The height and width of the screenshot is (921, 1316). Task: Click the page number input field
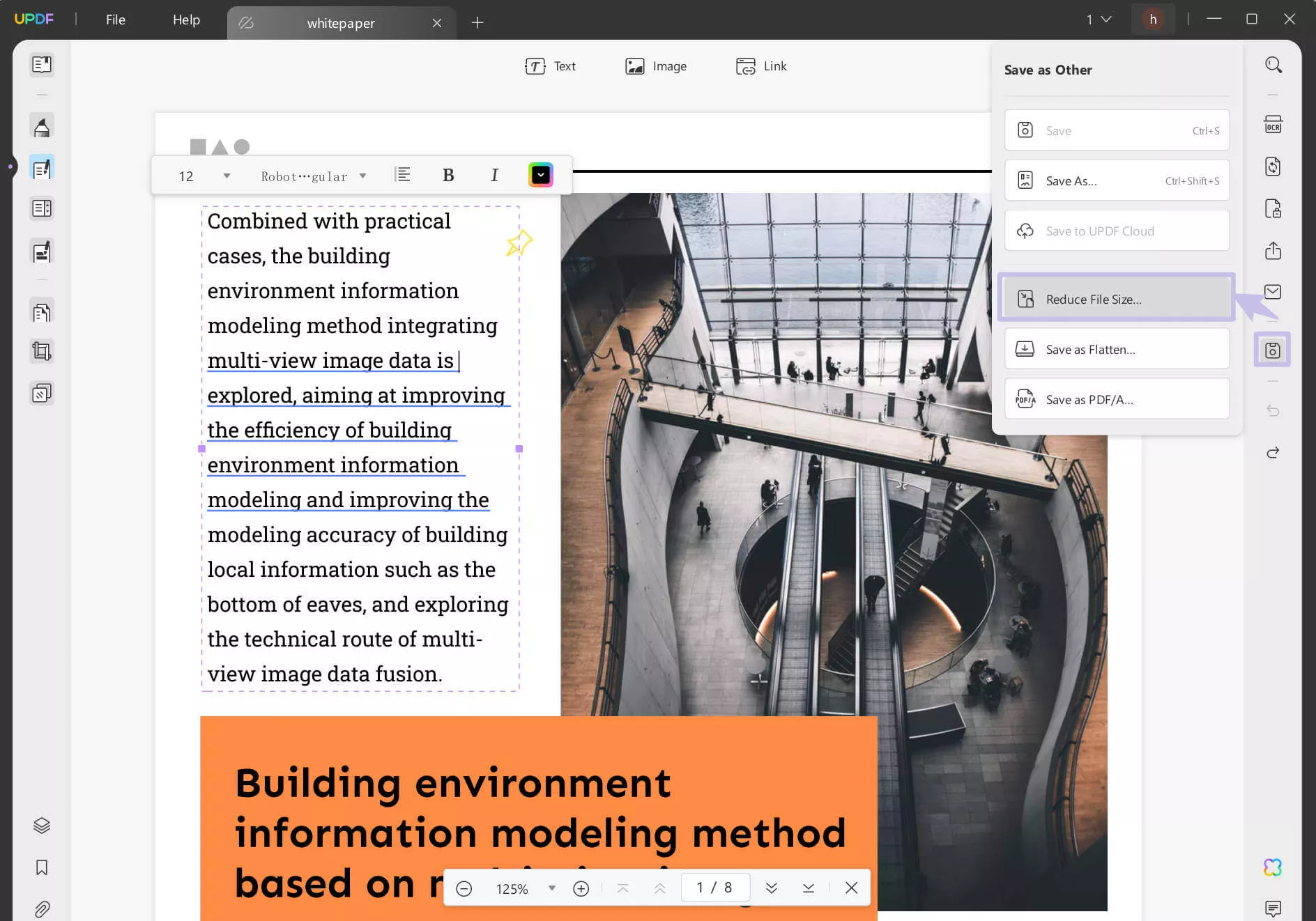(x=715, y=888)
